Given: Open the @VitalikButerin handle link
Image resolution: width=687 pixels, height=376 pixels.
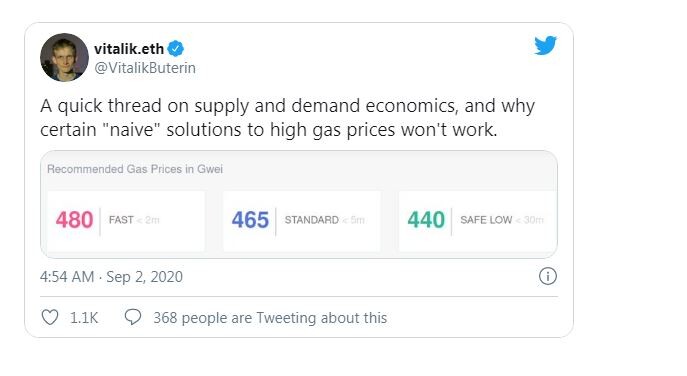Looking at the screenshot, I should (145, 68).
